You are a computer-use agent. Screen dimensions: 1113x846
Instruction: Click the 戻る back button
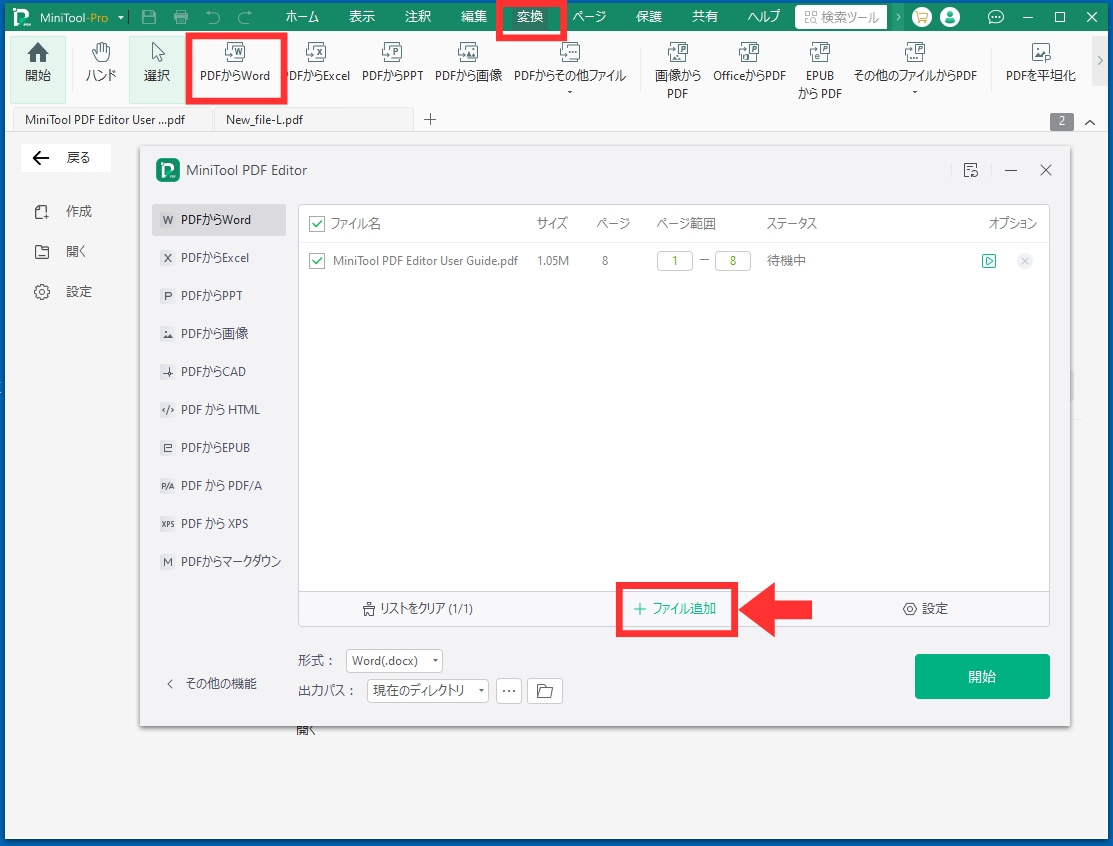65,158
